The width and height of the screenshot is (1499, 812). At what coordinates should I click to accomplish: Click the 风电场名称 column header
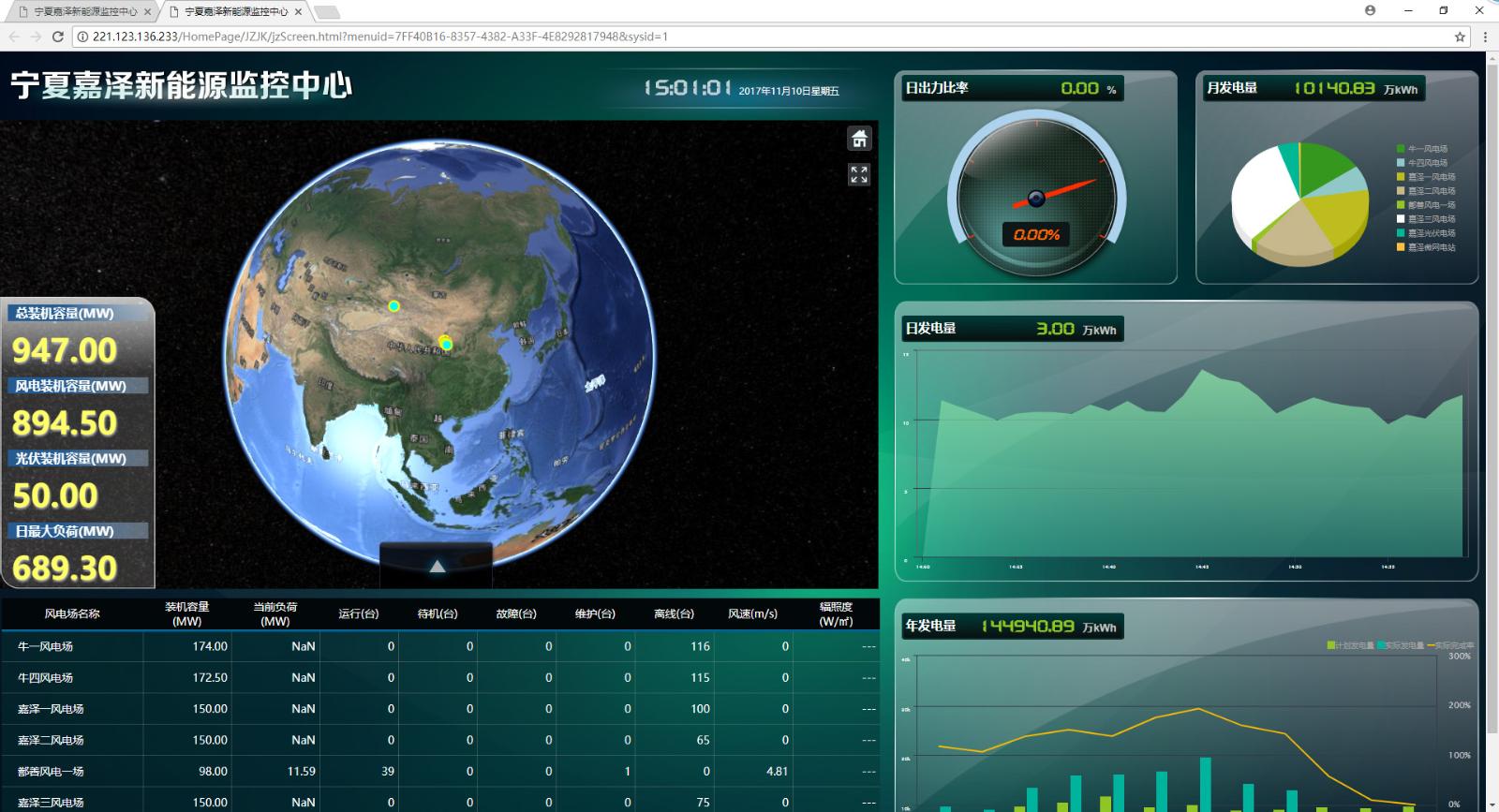tap(72, 614)
